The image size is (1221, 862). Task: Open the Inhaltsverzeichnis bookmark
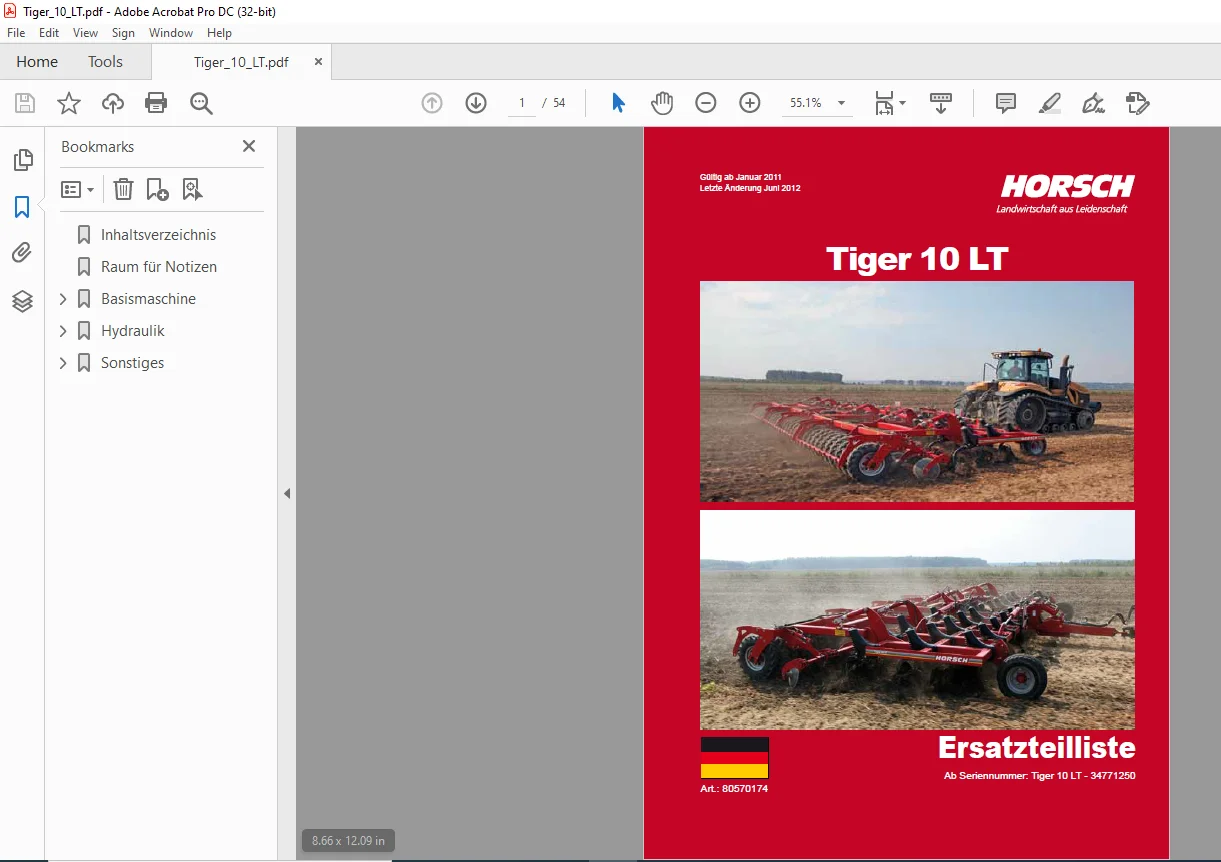click(x=158, y=235)
